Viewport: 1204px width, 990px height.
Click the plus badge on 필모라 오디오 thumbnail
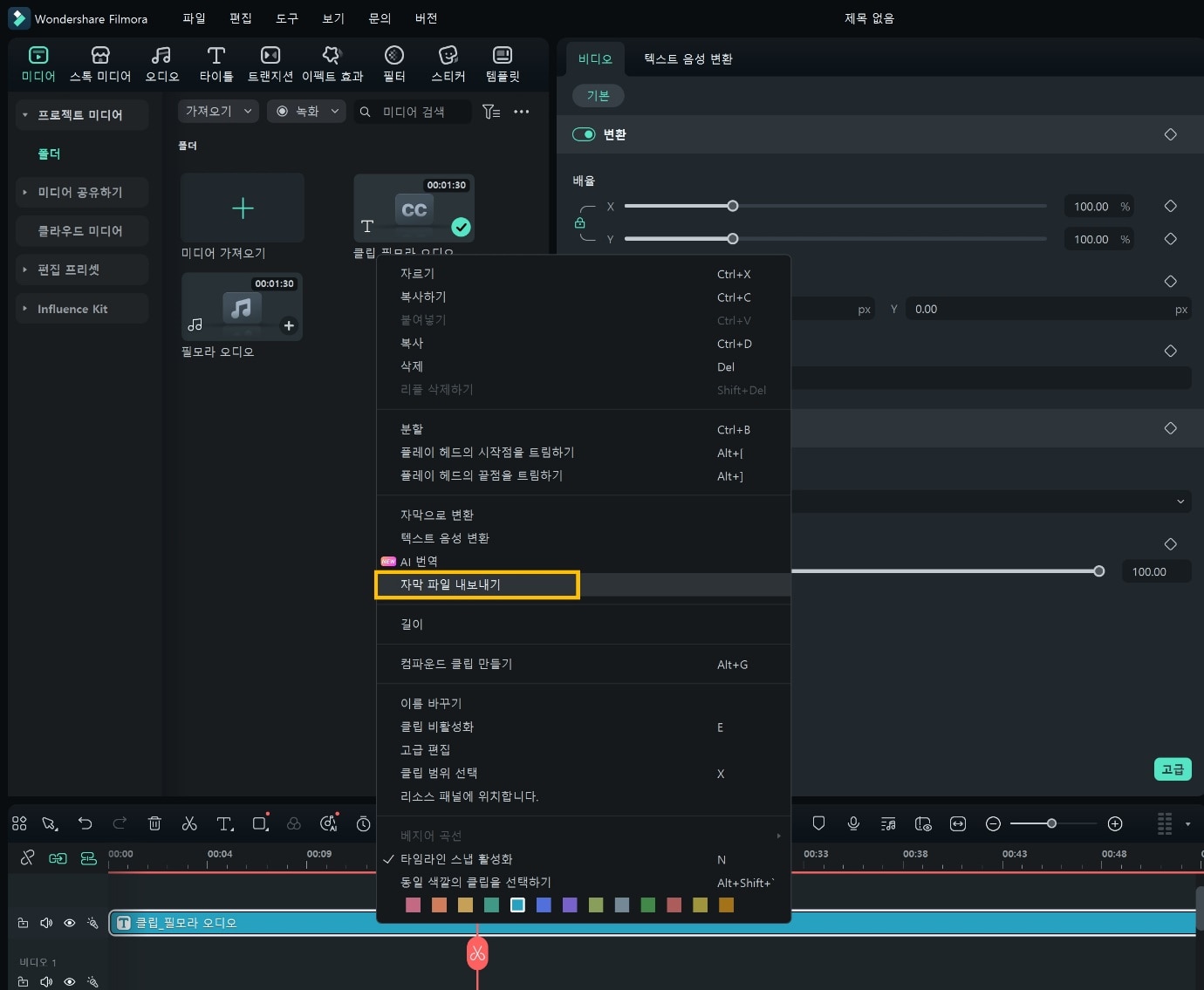coord(288,325)
